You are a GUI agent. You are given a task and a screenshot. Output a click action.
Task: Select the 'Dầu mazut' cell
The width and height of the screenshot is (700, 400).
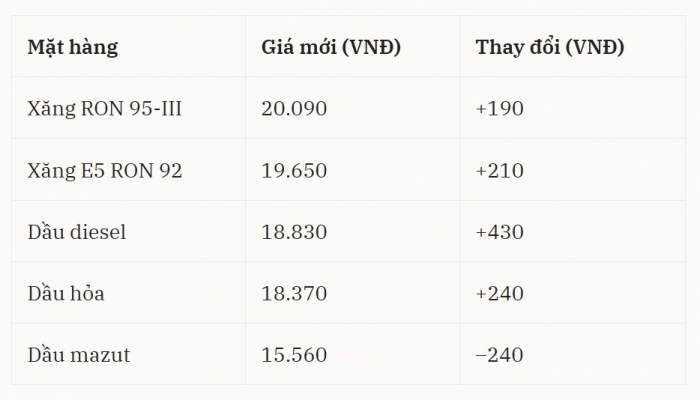(x=79, y=355)
